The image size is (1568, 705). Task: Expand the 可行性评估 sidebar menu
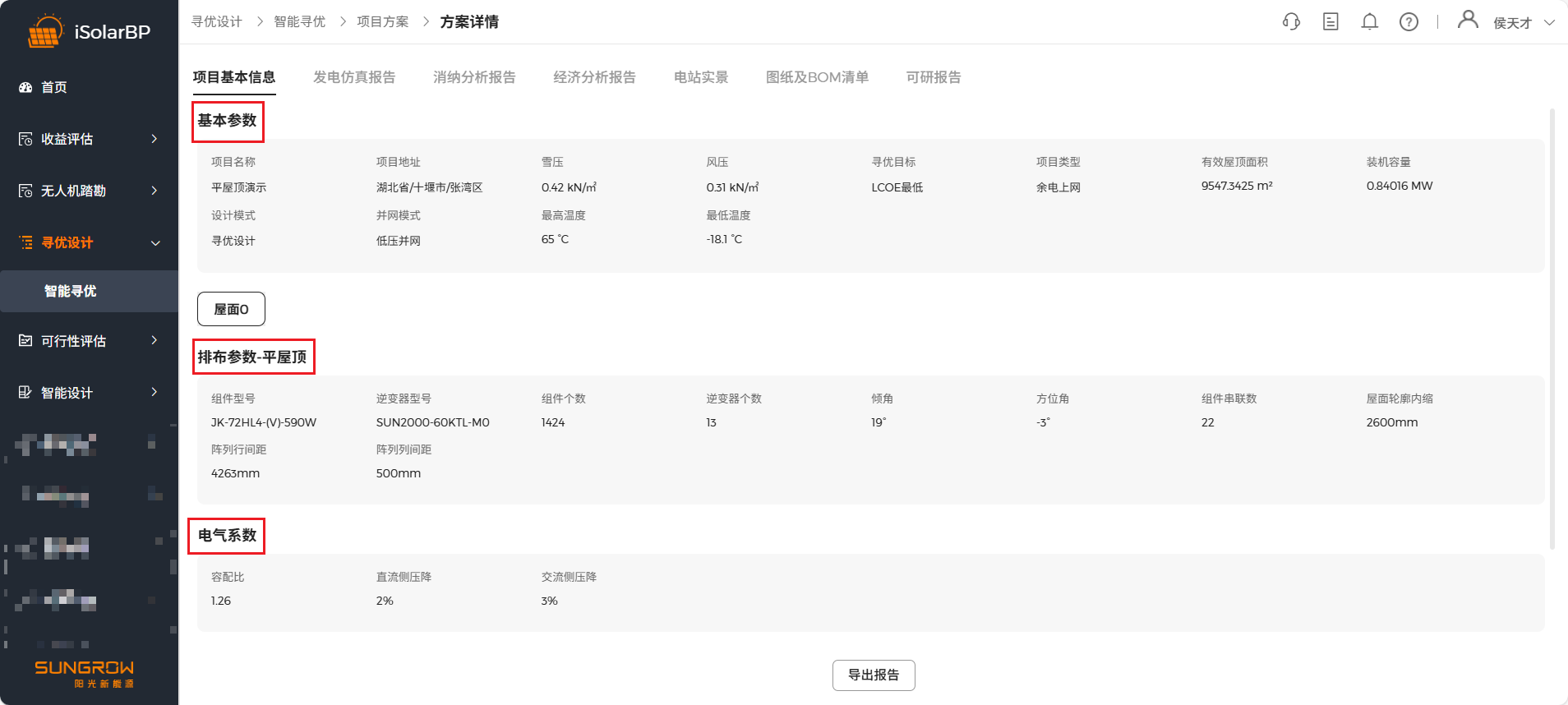tap(89, 341)
